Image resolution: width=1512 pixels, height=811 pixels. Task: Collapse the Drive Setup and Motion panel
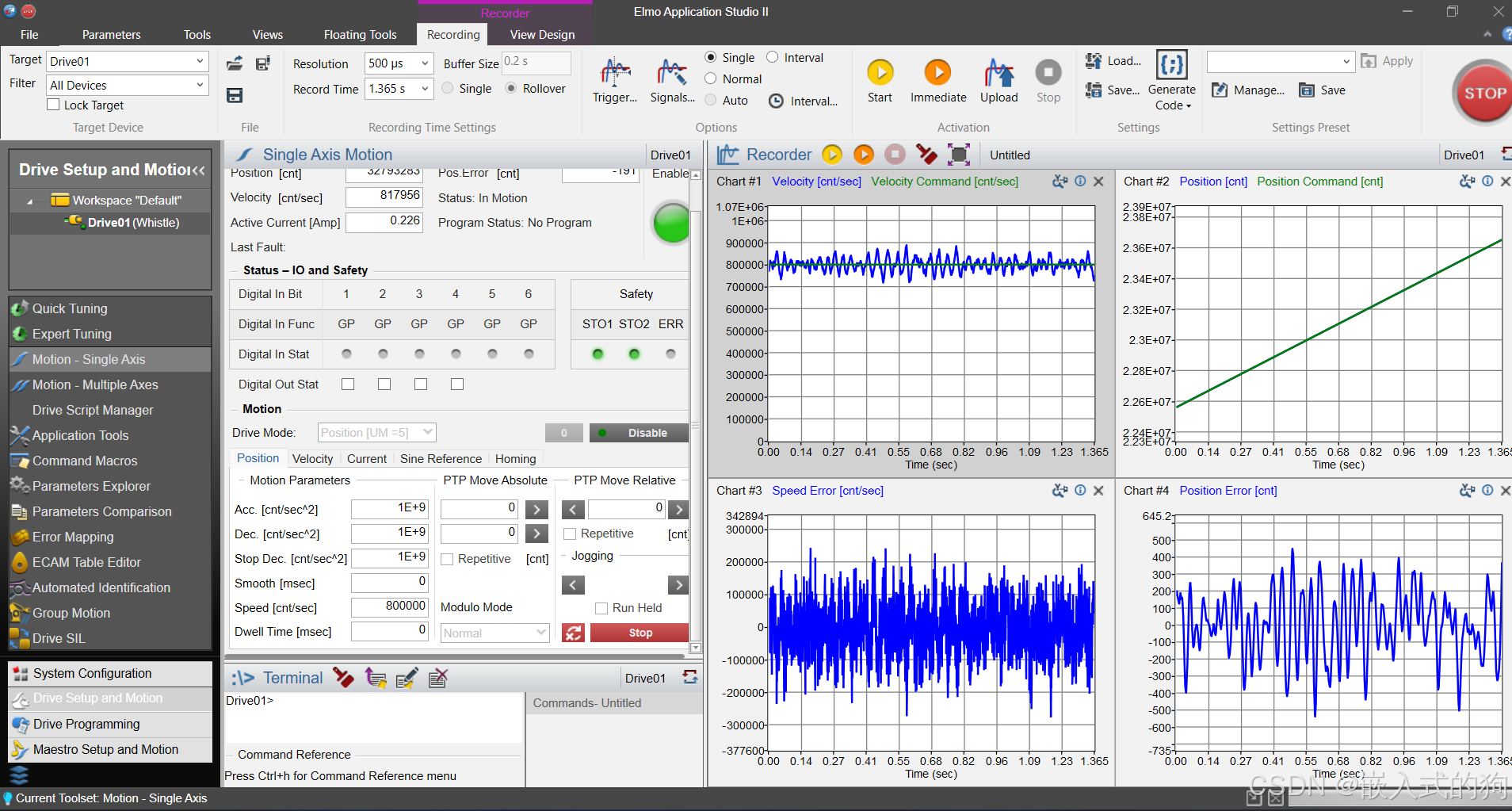[x=198, y=170]
